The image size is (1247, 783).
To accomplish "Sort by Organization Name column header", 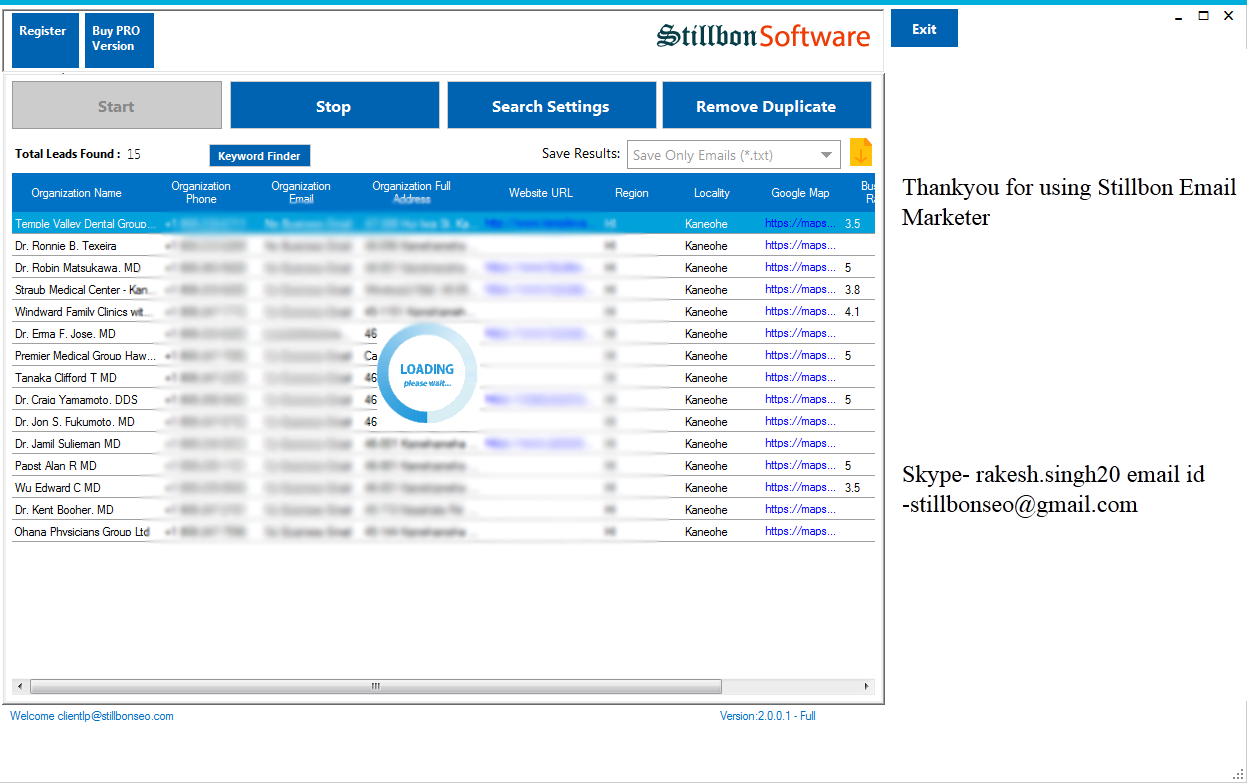I will [77, 193].
